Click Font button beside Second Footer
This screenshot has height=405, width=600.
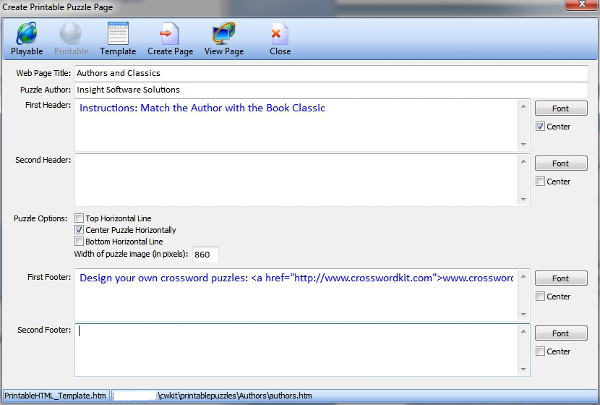click(x=560, y=333)
